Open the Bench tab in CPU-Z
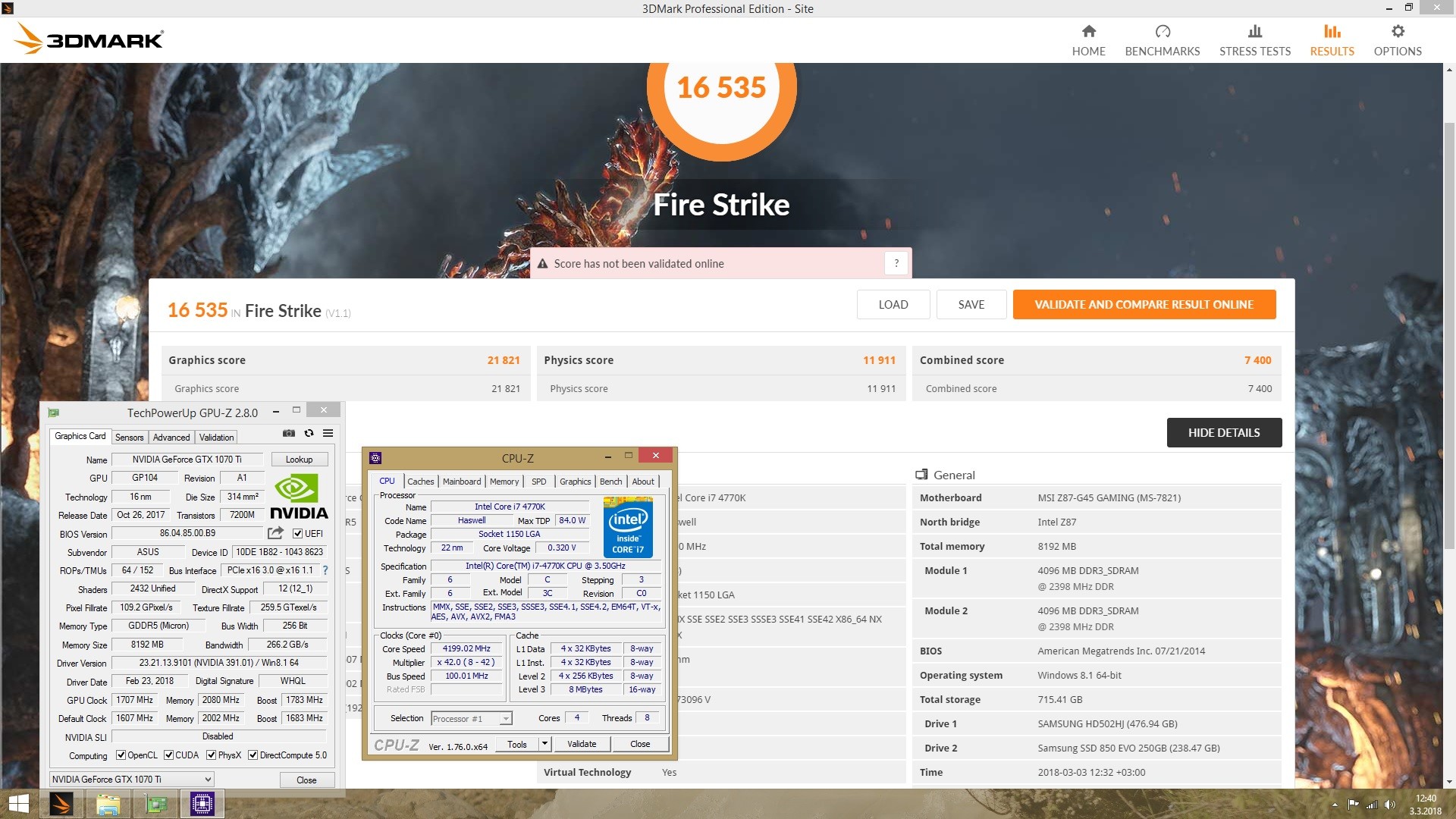The height and width of the screenshot is (819, 1456). pyautogui.click(x=610, y=482)
